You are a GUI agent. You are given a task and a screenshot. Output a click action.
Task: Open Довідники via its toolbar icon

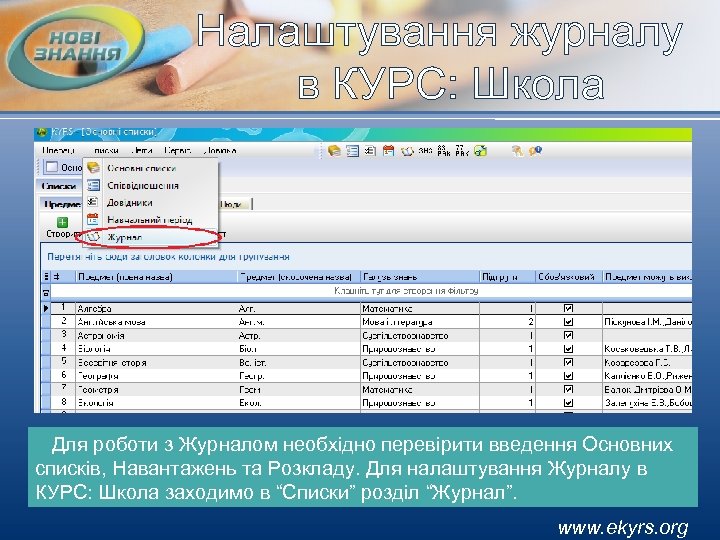click(370, 151)
